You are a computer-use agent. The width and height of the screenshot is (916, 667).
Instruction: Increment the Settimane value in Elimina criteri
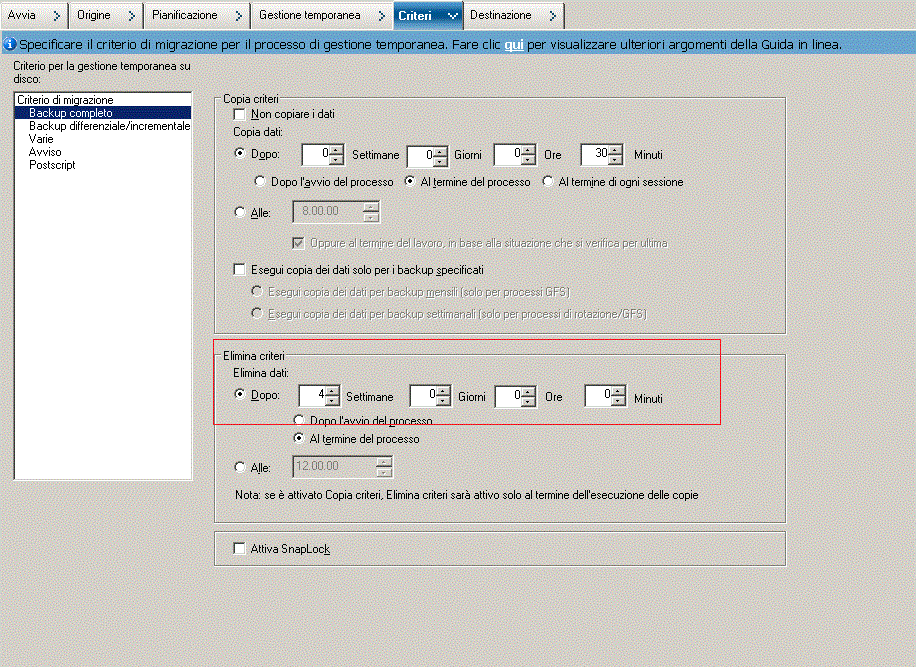pos(331,391)
